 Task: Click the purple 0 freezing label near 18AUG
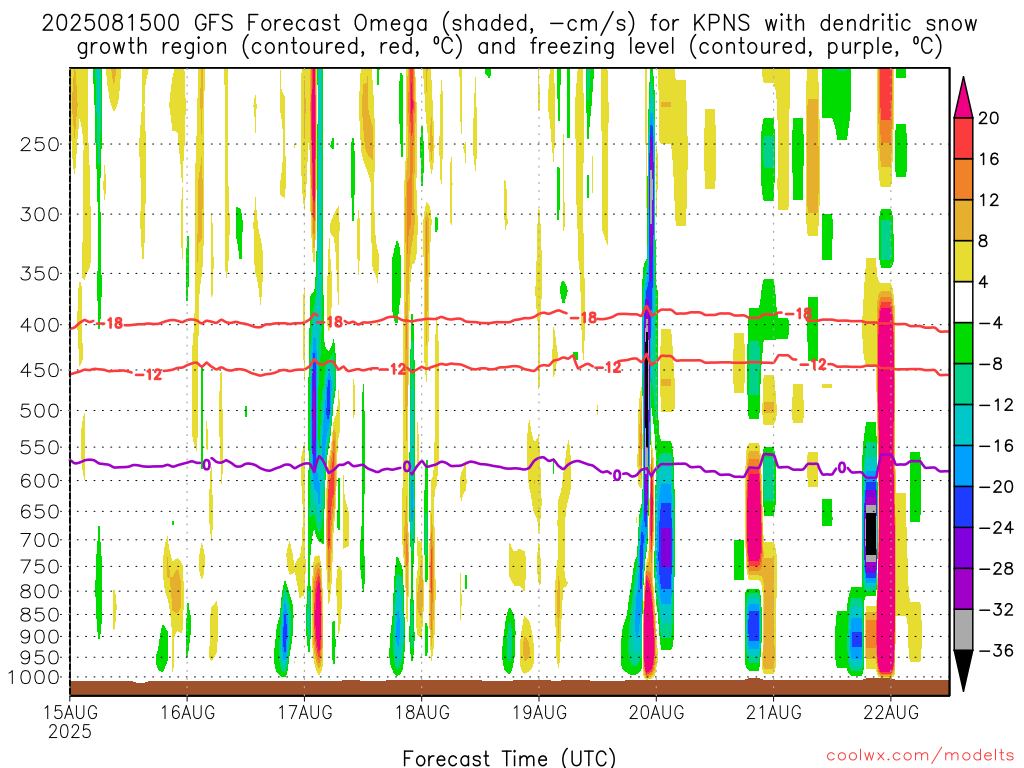(407, 466)
